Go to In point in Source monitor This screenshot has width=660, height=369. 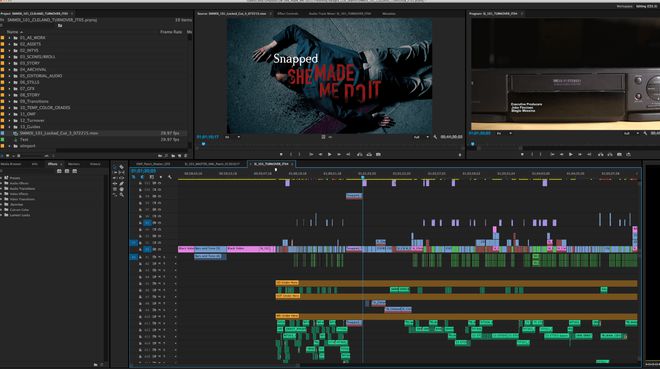(311, 154)
